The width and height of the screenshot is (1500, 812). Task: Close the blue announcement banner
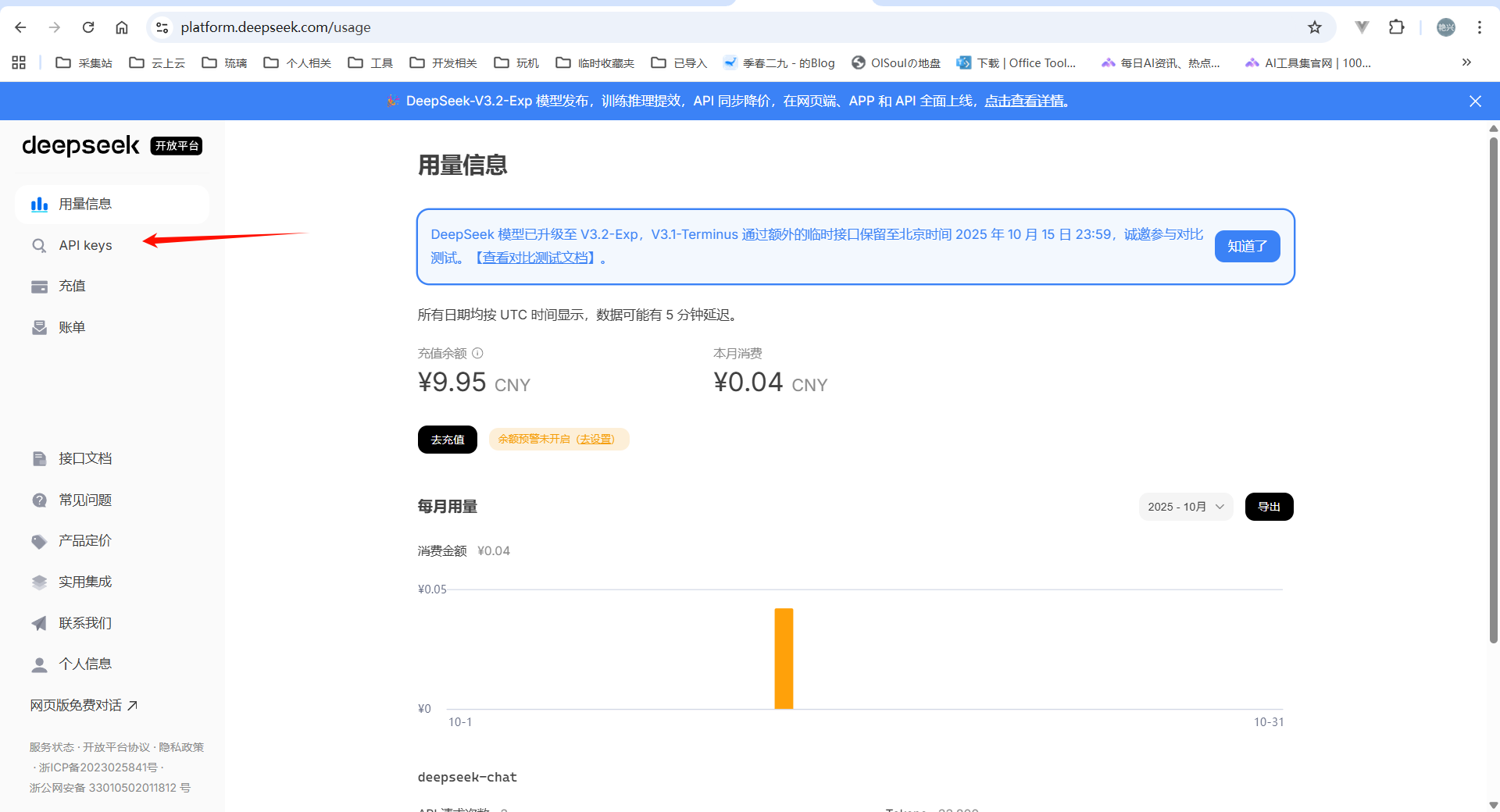(1475, 101)
